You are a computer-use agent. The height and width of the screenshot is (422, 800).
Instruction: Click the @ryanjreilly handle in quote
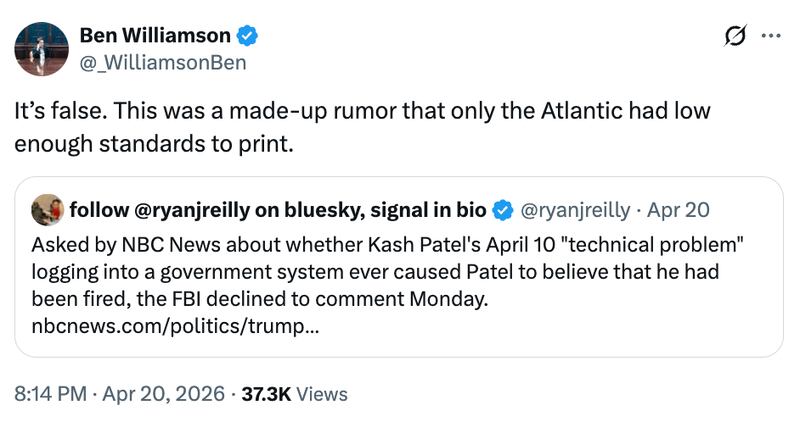[x=577, y=210]
